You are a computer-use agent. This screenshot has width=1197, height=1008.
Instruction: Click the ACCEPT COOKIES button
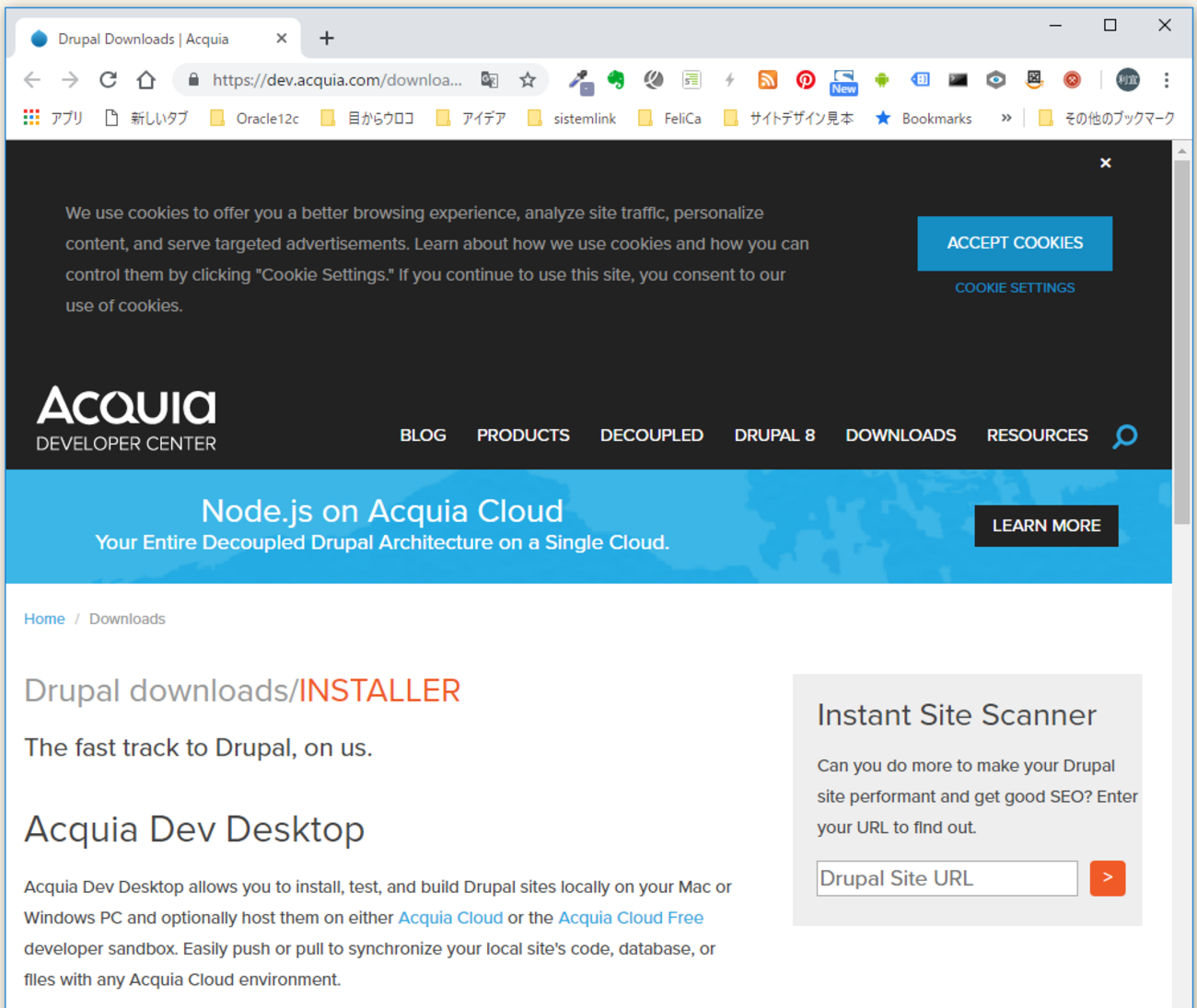pos(1015,243)
